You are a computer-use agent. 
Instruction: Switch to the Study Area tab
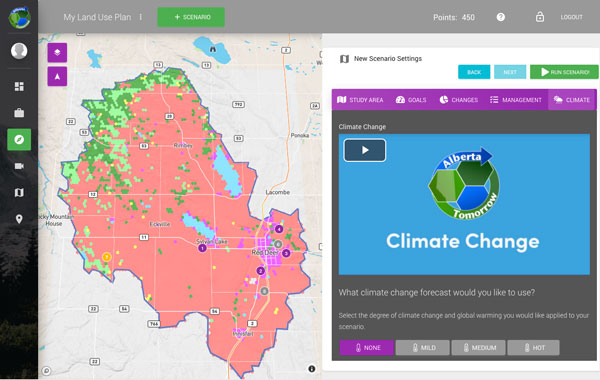coord(360,100)
